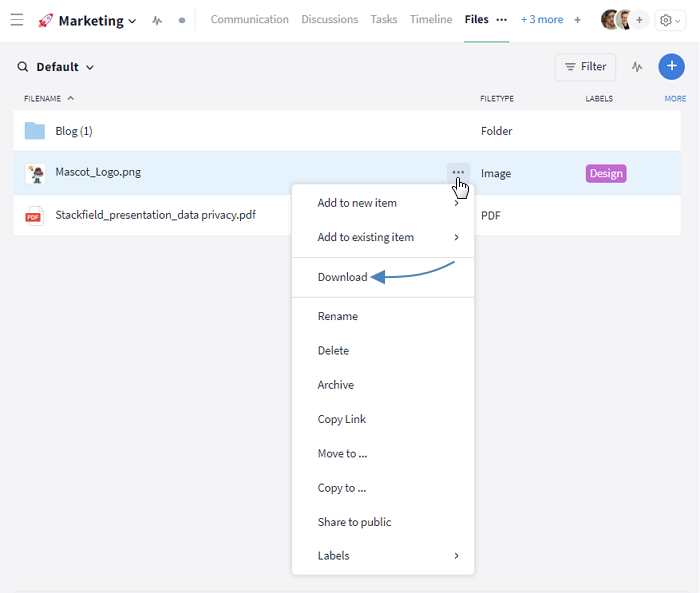This screenshot has height=593, width=700.
Task: Click the Filter button
Action: (x=586, y=67)
